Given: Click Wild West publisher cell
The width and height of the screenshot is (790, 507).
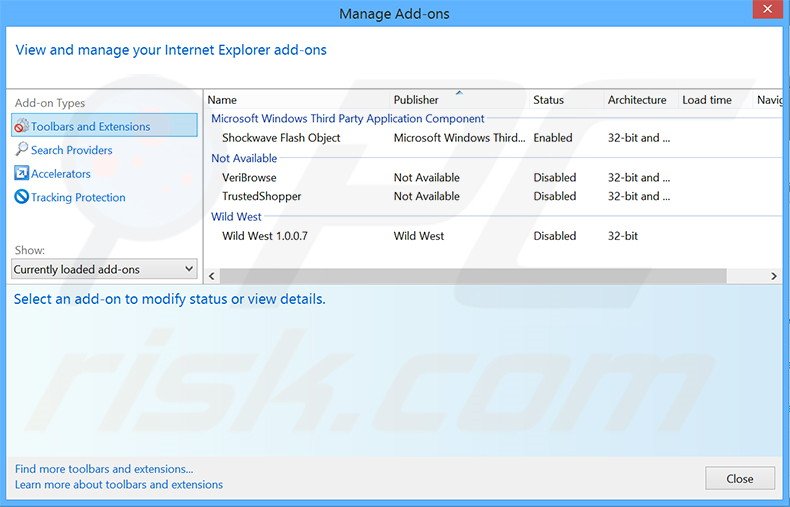Looking at the screenshot, I should point(419,236).
